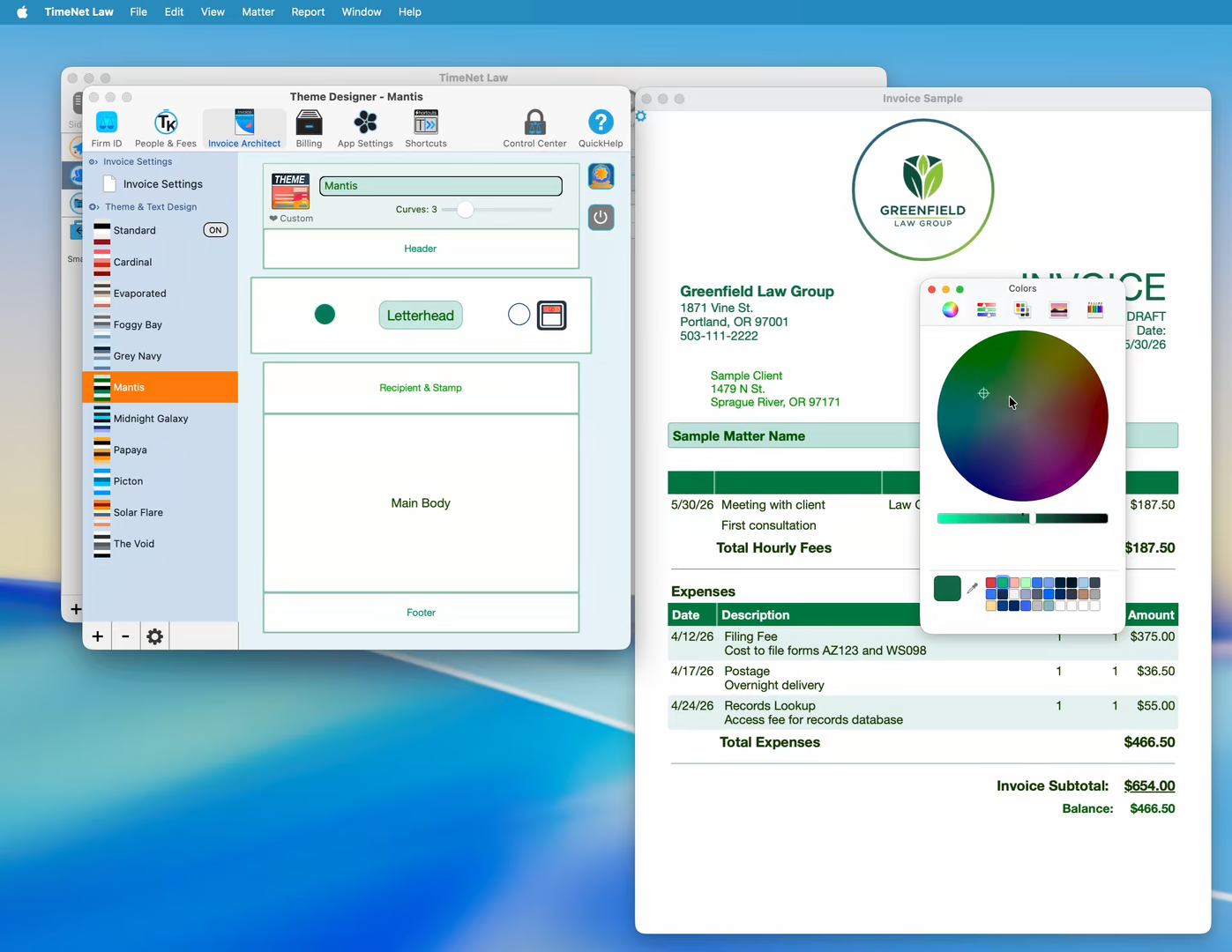Select the Invoice Architect toolbar item

244,129
